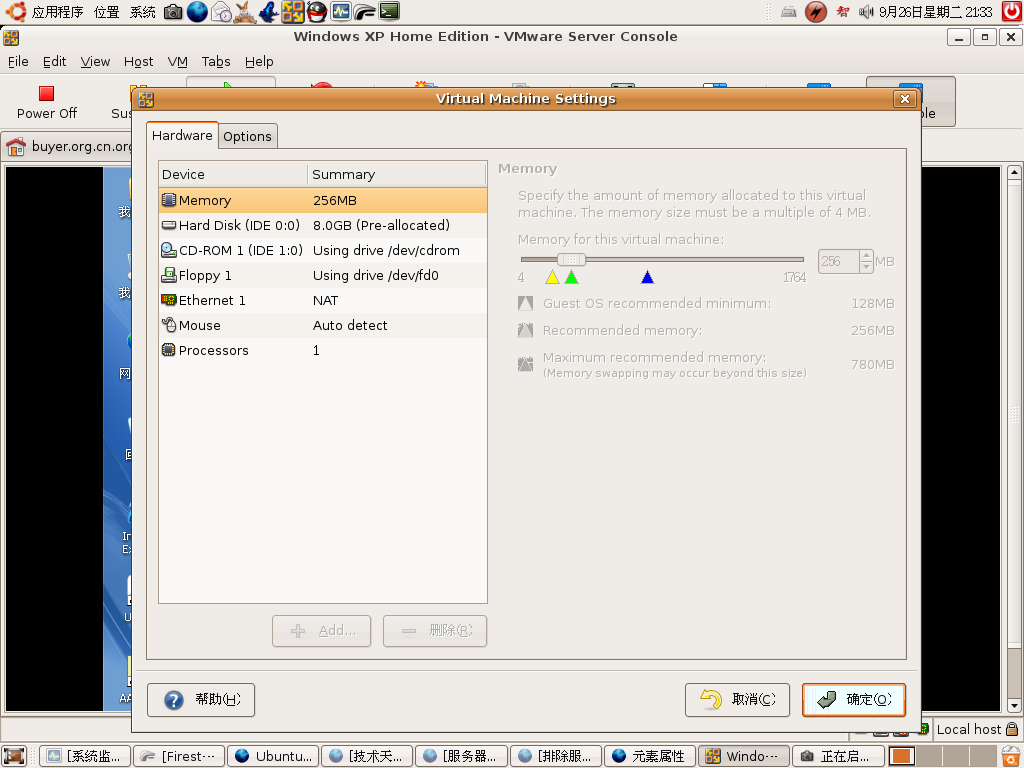Click the VMware Server Console window menu icon
This screenshot has height=768, width=1024.
(11, 37)
